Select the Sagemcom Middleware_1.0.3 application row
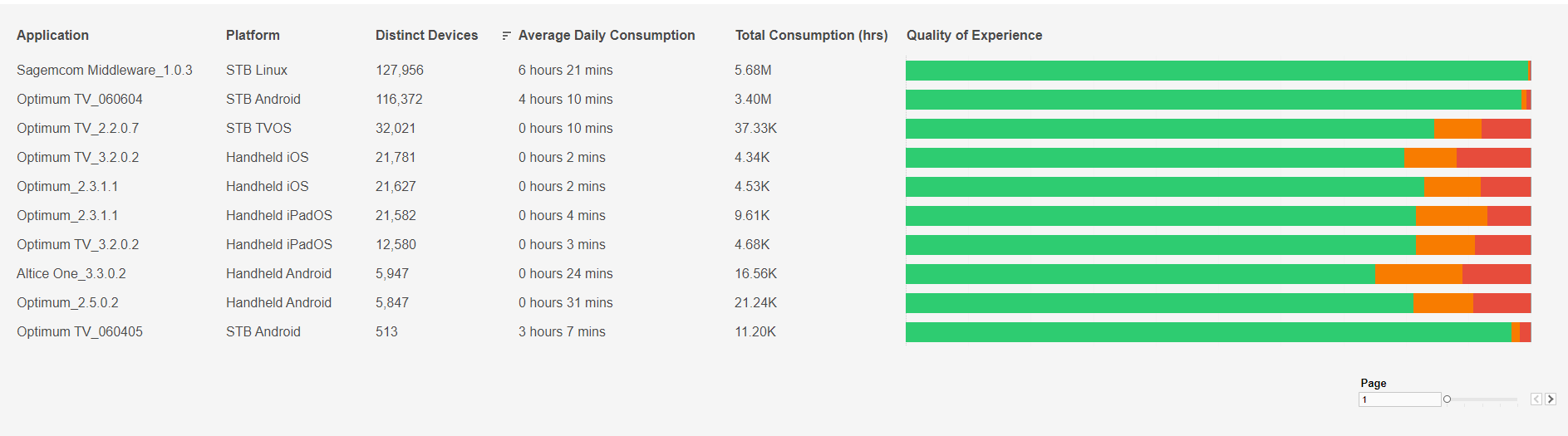This screenshot has width=1568, height=436. [x=105, y=71]
